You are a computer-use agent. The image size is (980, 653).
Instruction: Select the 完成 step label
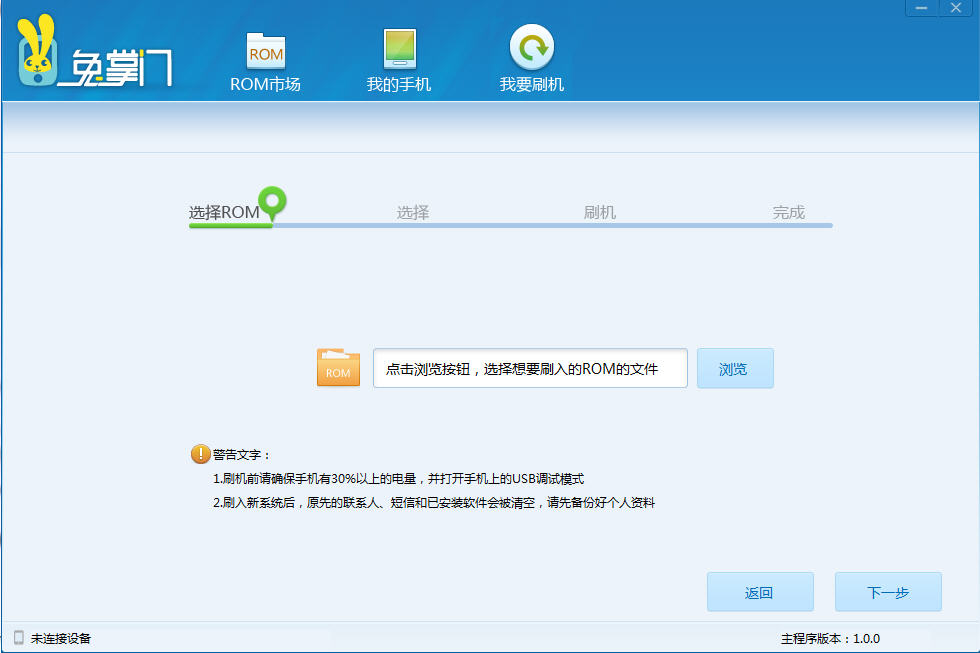point(789,212)
